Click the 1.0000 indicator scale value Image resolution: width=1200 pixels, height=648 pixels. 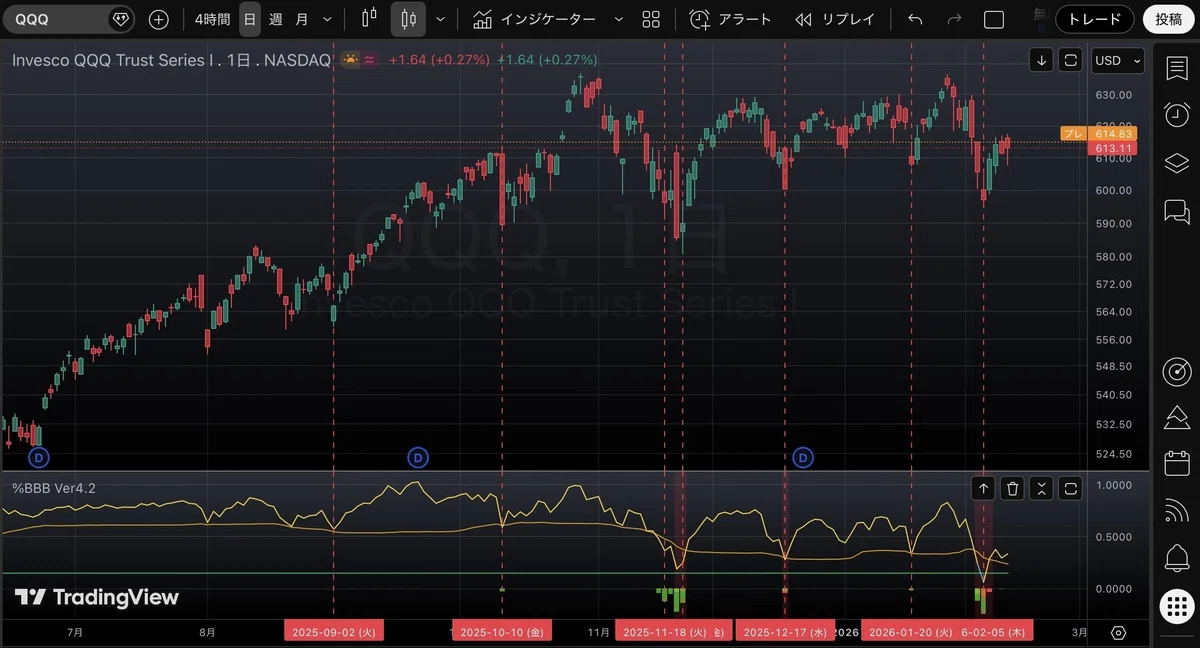[x=1113, y=485]
